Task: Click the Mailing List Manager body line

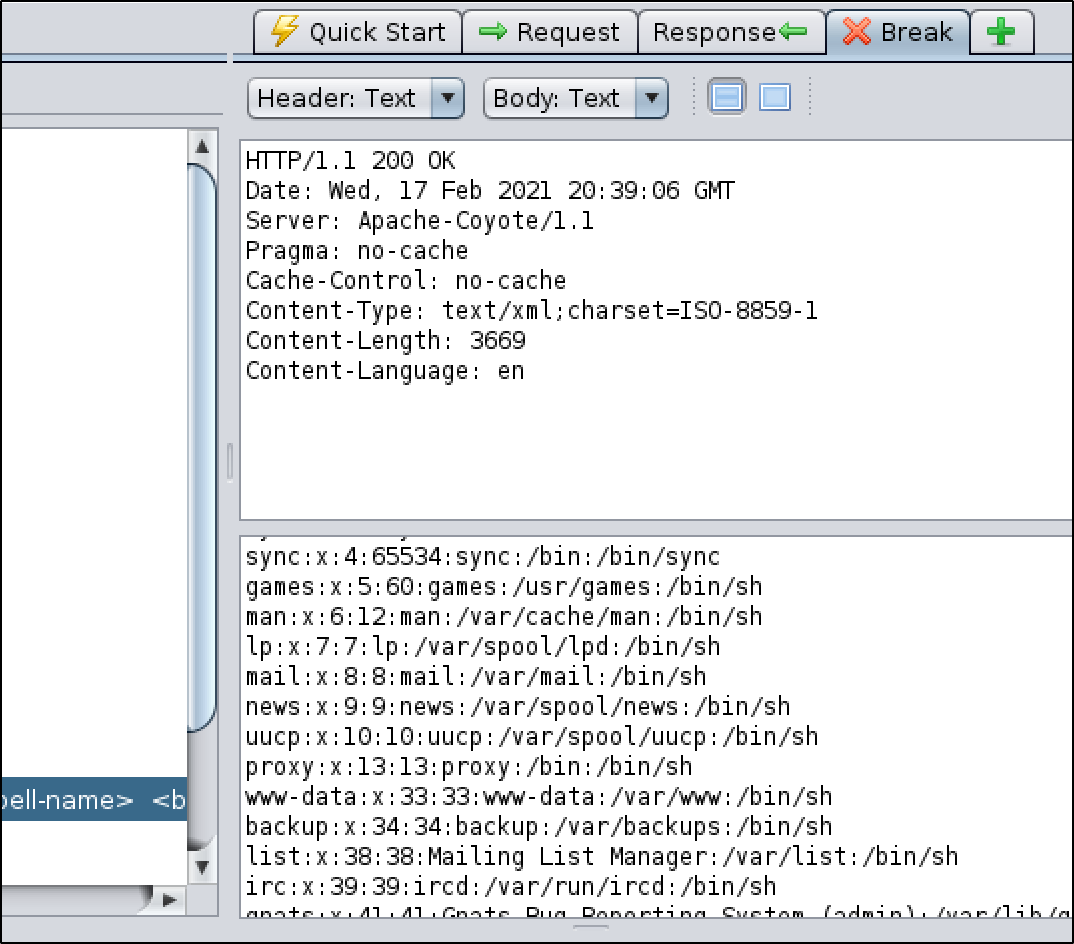Action: (601, 857)
